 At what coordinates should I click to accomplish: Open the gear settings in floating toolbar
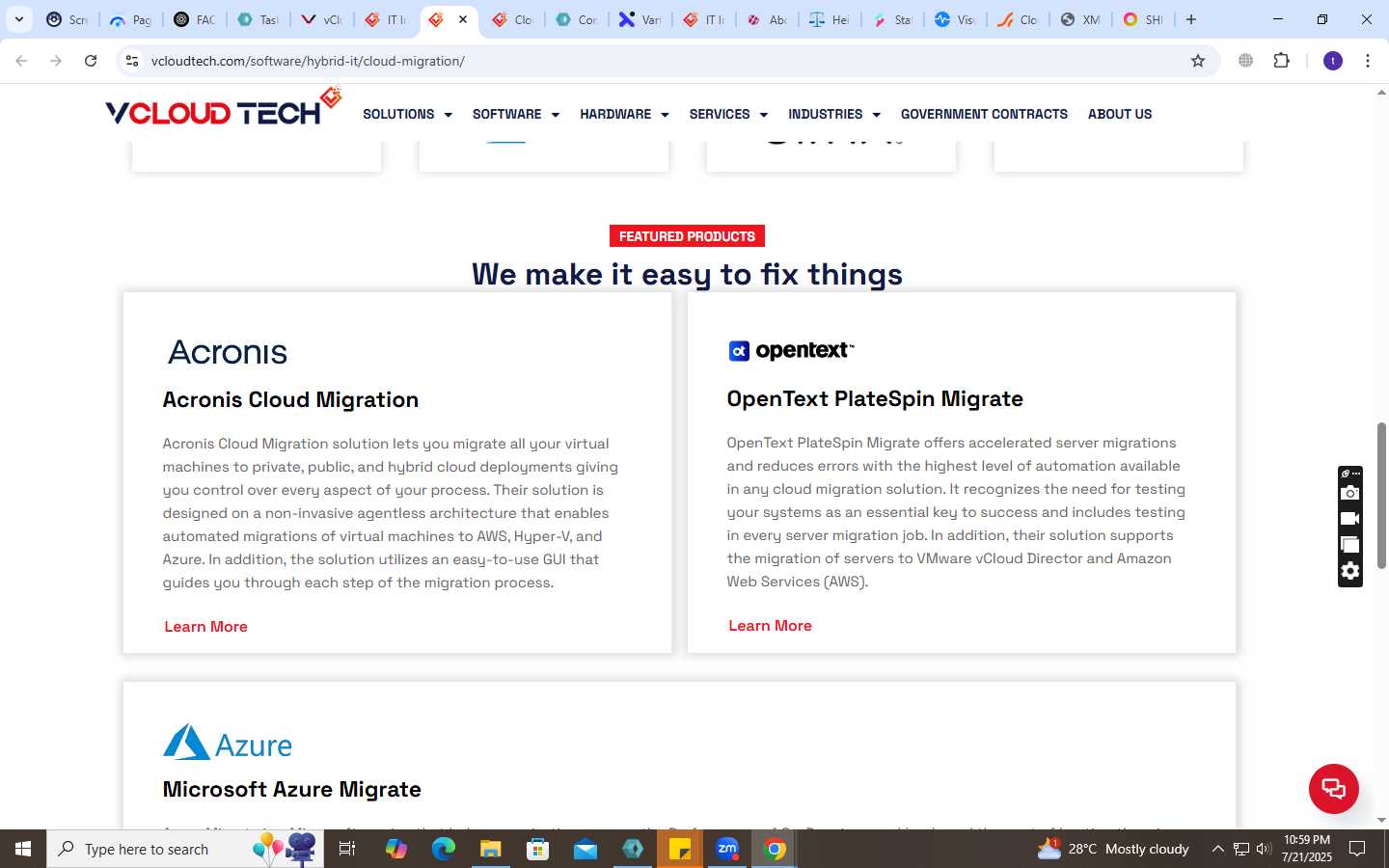point(1350,571)
